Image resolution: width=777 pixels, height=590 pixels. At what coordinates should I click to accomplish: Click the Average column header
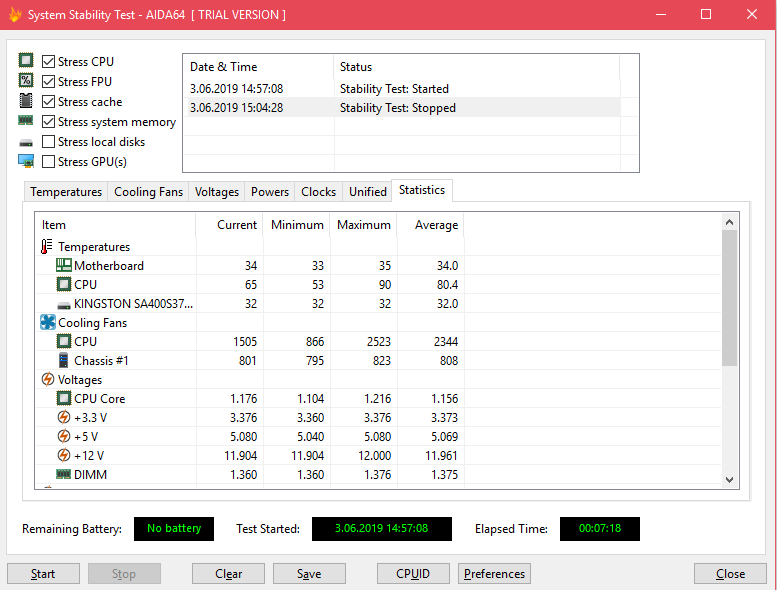[x=430, y=225]
